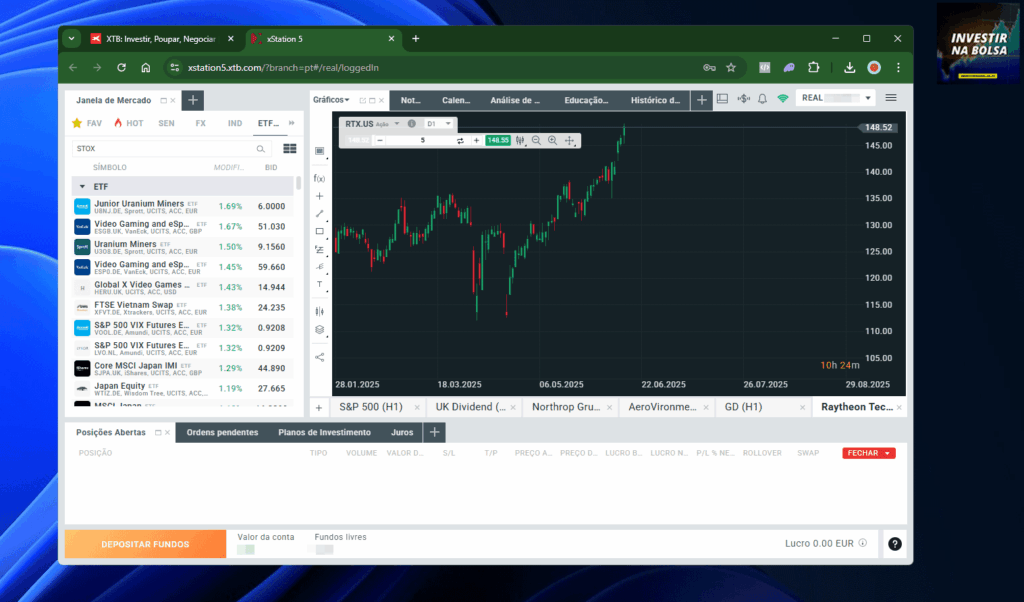Collapse the ETF group in market list
This screenshot has height=602, width=1024.
[x=82, y=187]
